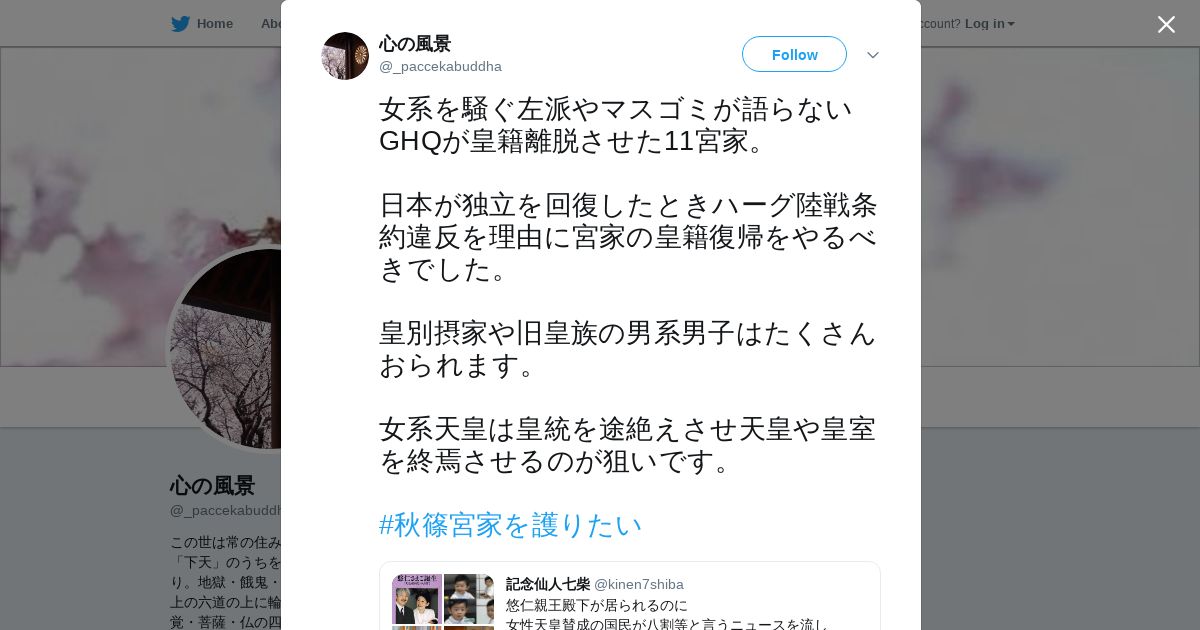Click the main tweet text starting 女系を騒ぐ
Screen dimensions: 1200x630
point(628,285)
